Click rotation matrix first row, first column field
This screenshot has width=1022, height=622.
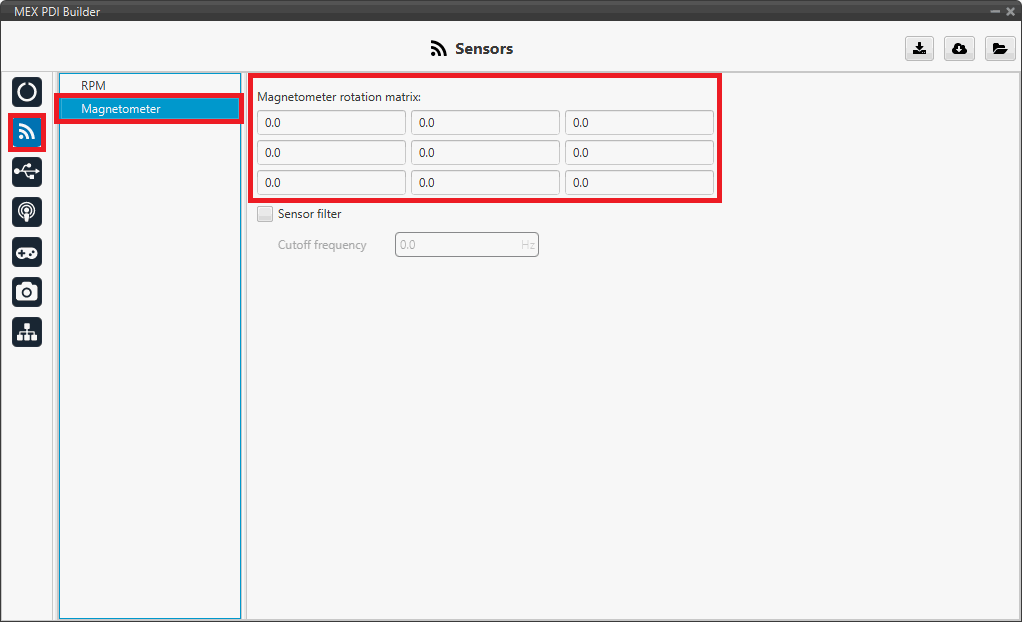click(331, 123)
